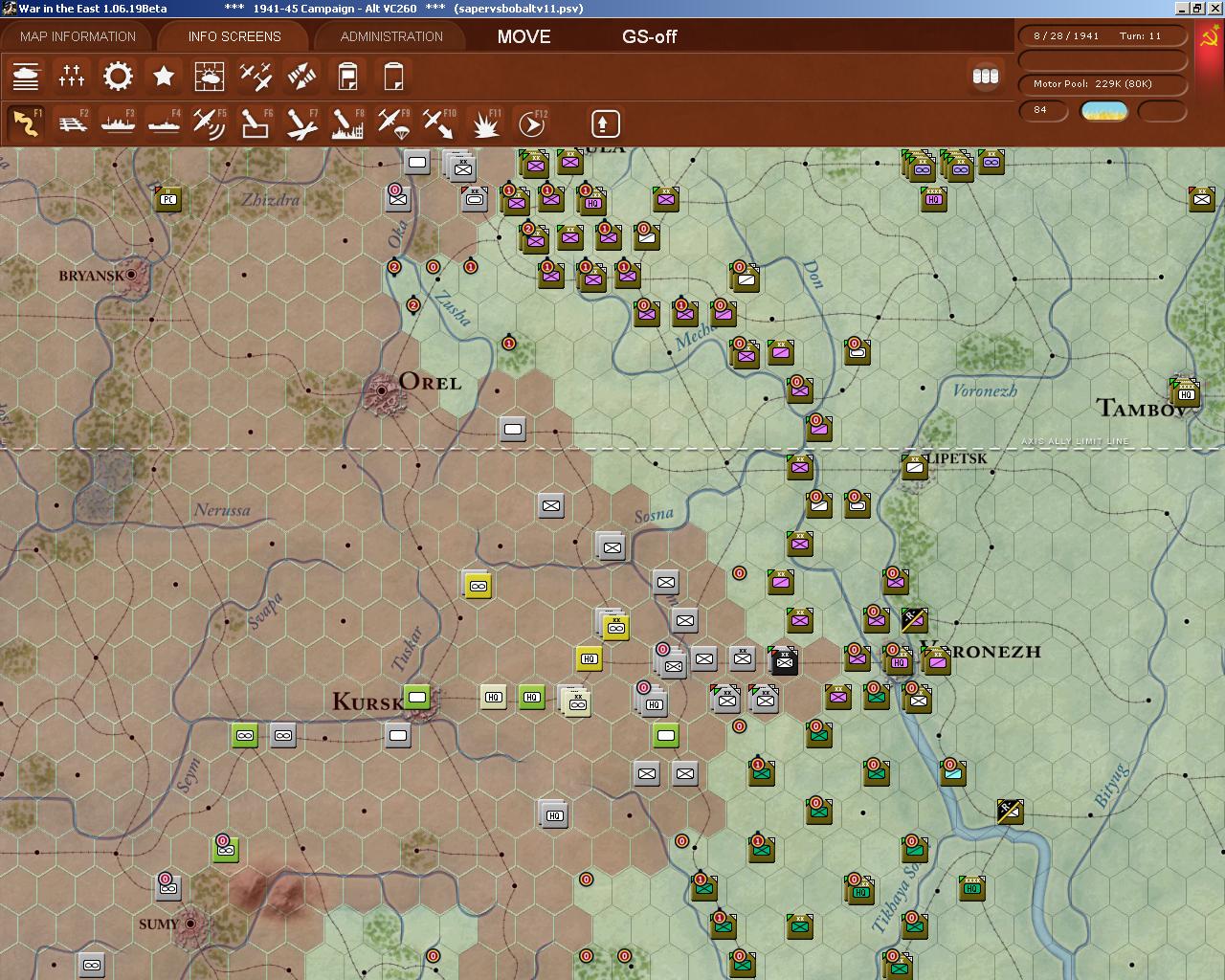
Task: Click the up-arrow toolbar button
Action: click(604, 123)
